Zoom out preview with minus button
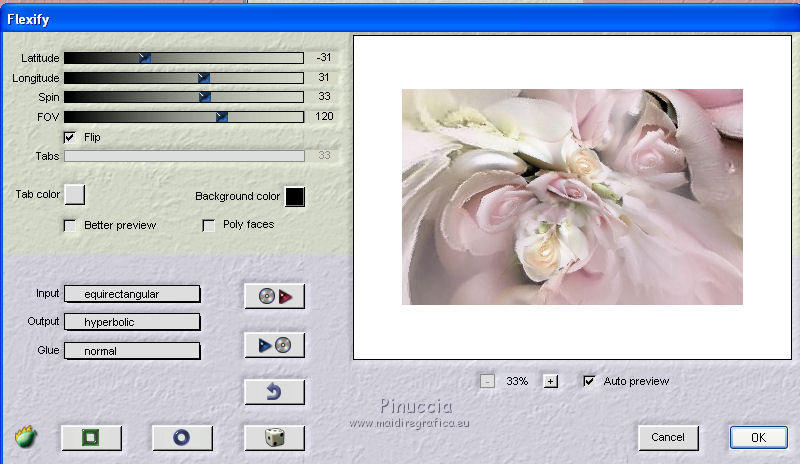The width and height of the screenshot is (800, 464). pos(487,381)
